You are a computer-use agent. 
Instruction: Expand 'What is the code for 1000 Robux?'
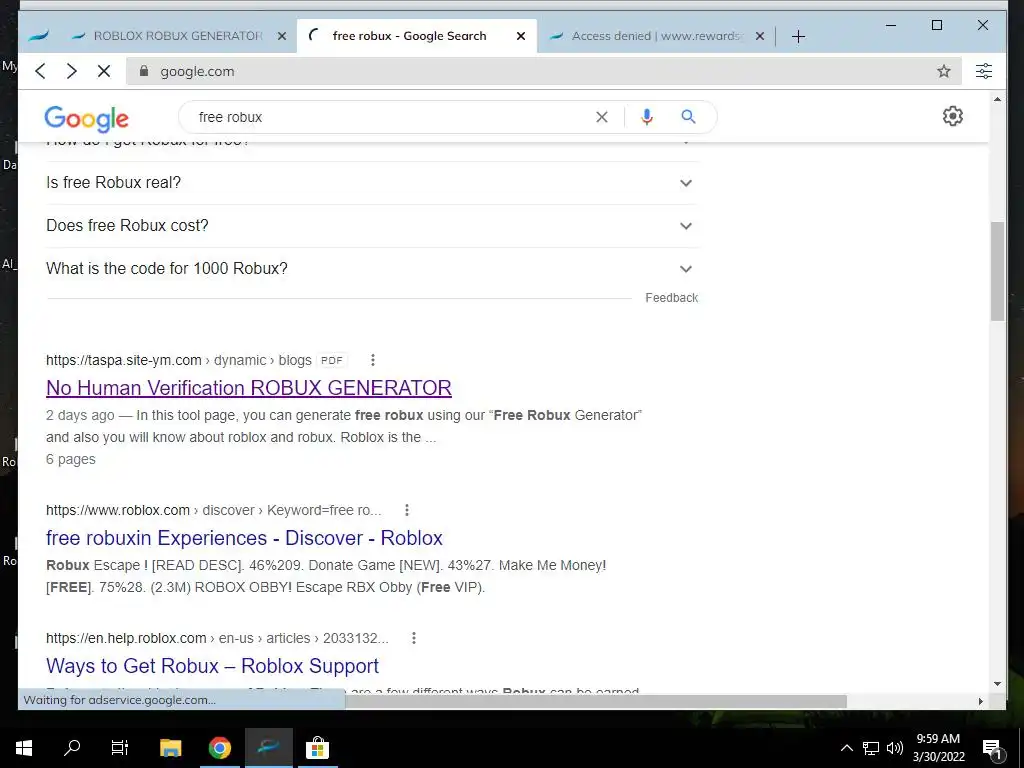[372, 269]
